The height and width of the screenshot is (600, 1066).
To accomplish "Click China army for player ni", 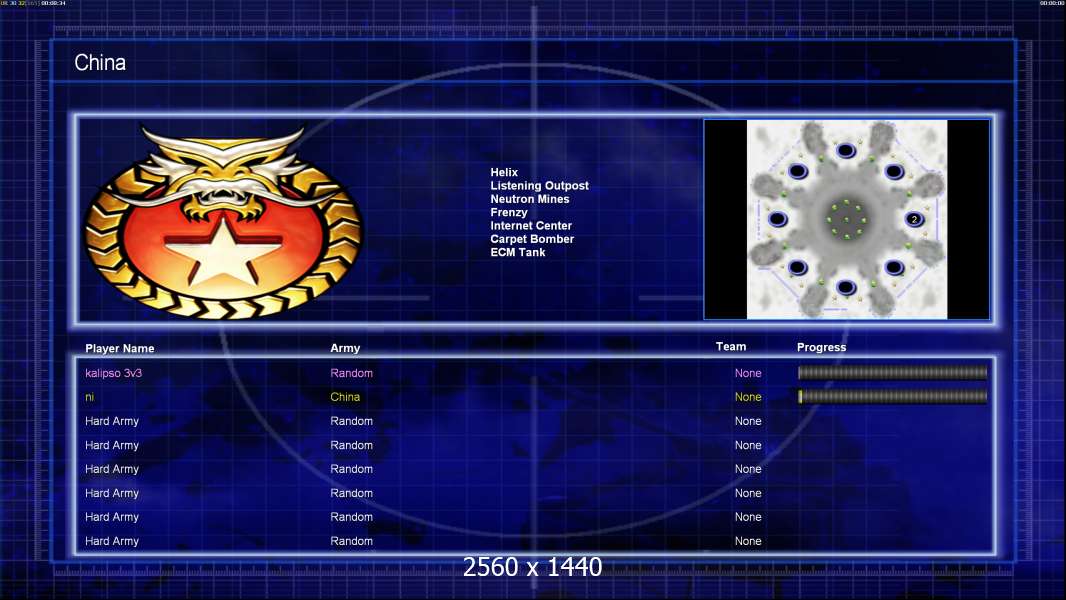I will tap(345, 397).
